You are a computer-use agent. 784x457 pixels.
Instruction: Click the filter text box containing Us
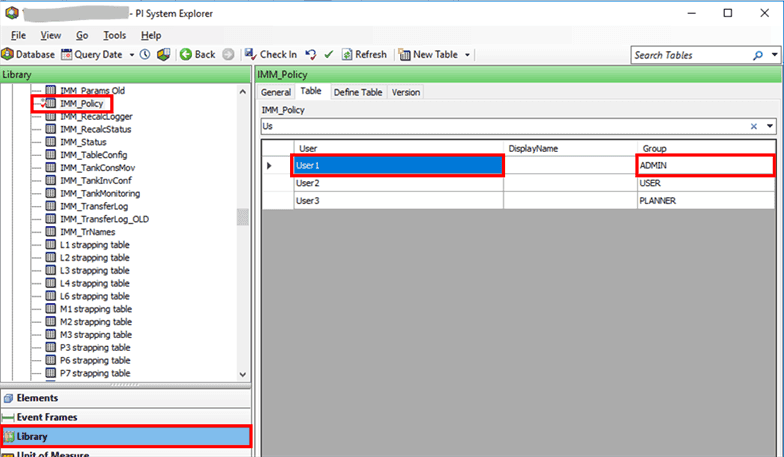coord(504,126)
